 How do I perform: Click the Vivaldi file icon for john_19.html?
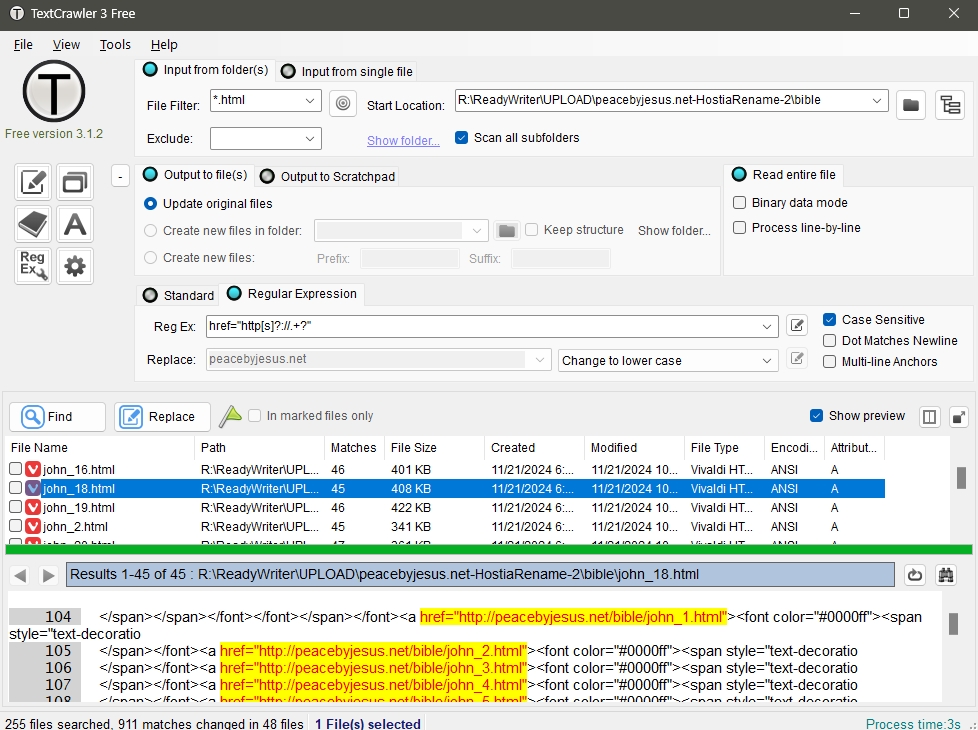click(x=33, y=507)
